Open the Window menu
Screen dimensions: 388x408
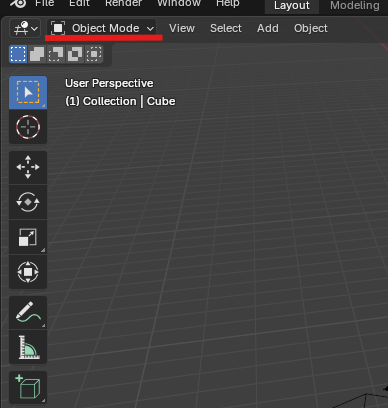(179, 3)
